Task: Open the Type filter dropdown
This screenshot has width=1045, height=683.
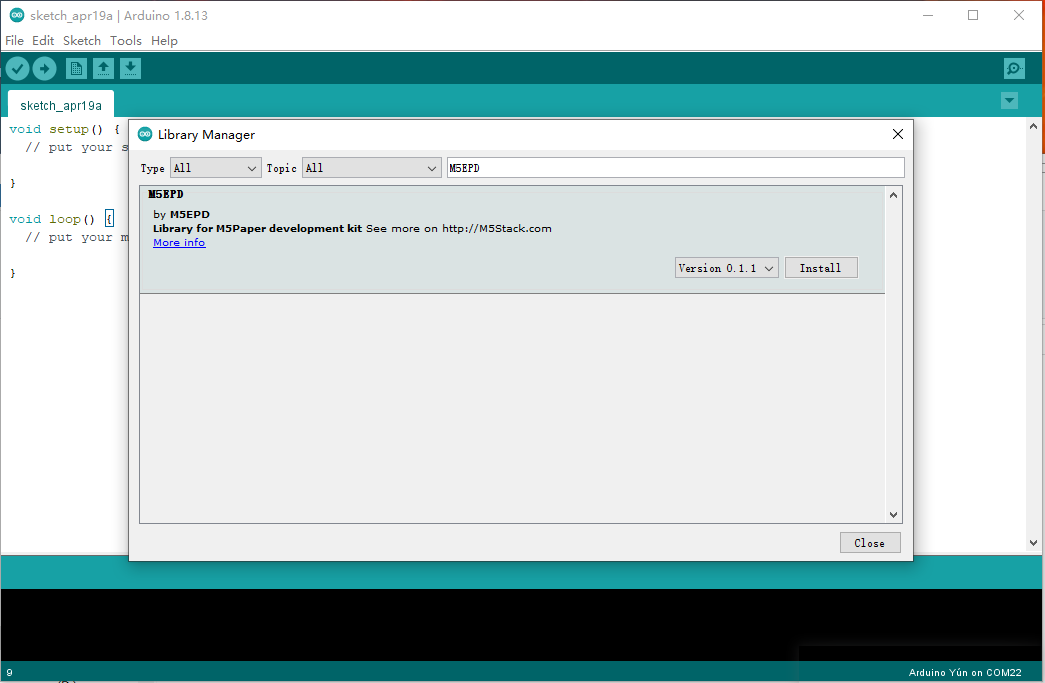Action: pyautogui.click(x=215, y=168)
